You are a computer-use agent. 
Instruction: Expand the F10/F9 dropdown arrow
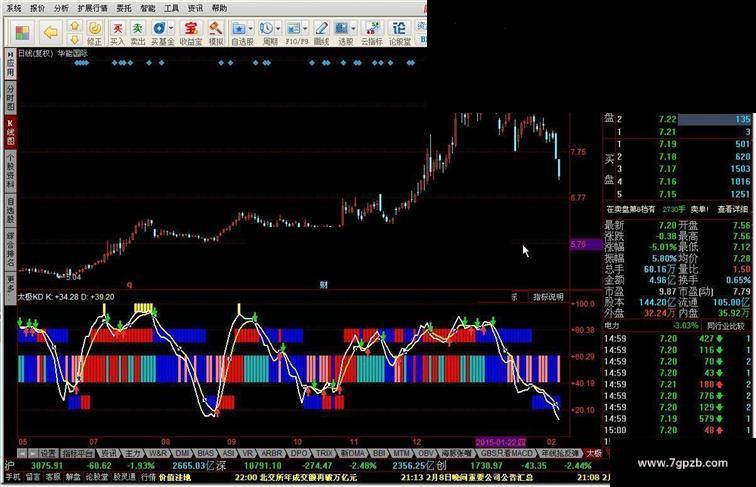[x=305, y=28]
